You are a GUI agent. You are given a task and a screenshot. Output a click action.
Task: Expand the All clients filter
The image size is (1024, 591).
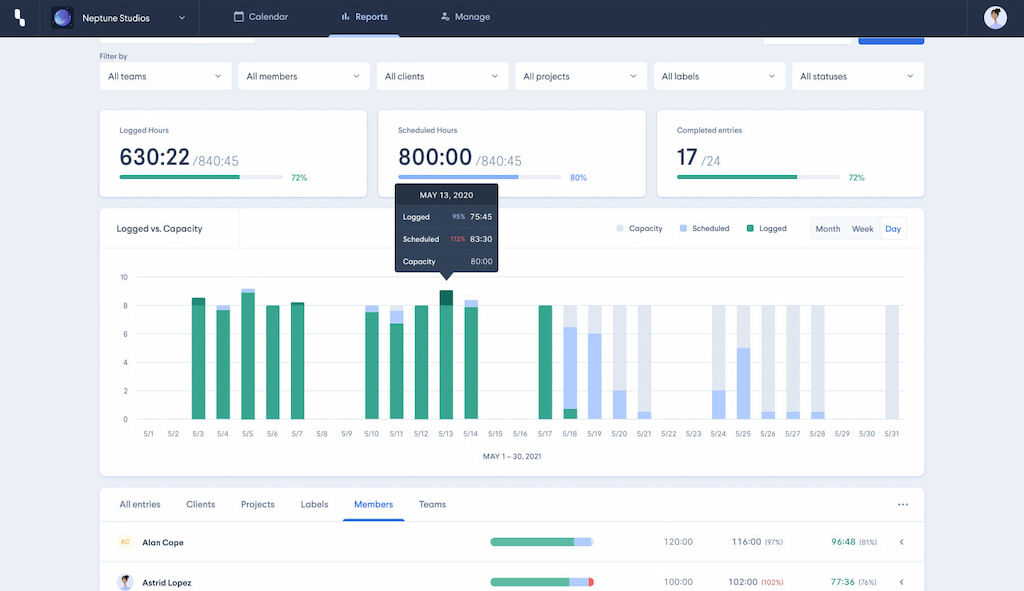pyautogui.click(x=442, y=75)
